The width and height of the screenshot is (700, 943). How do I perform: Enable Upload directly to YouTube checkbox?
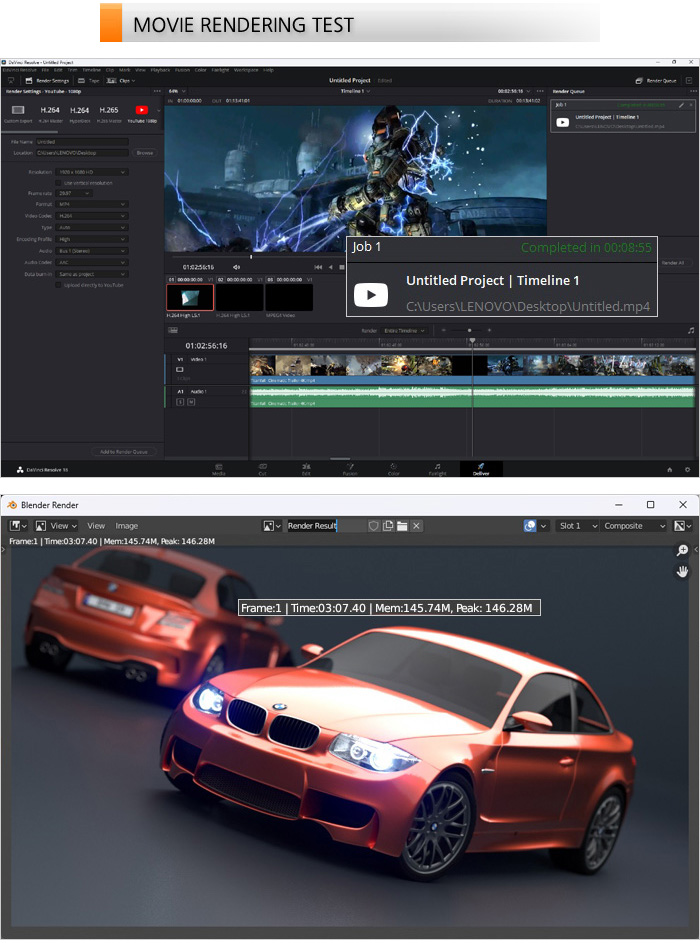tap(58, 285)
